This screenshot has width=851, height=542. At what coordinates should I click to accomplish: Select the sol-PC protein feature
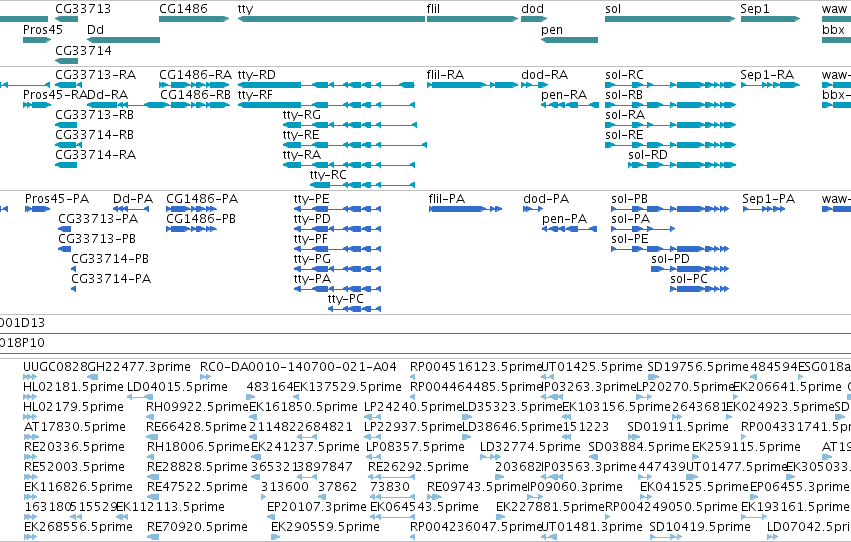point(700,289)
